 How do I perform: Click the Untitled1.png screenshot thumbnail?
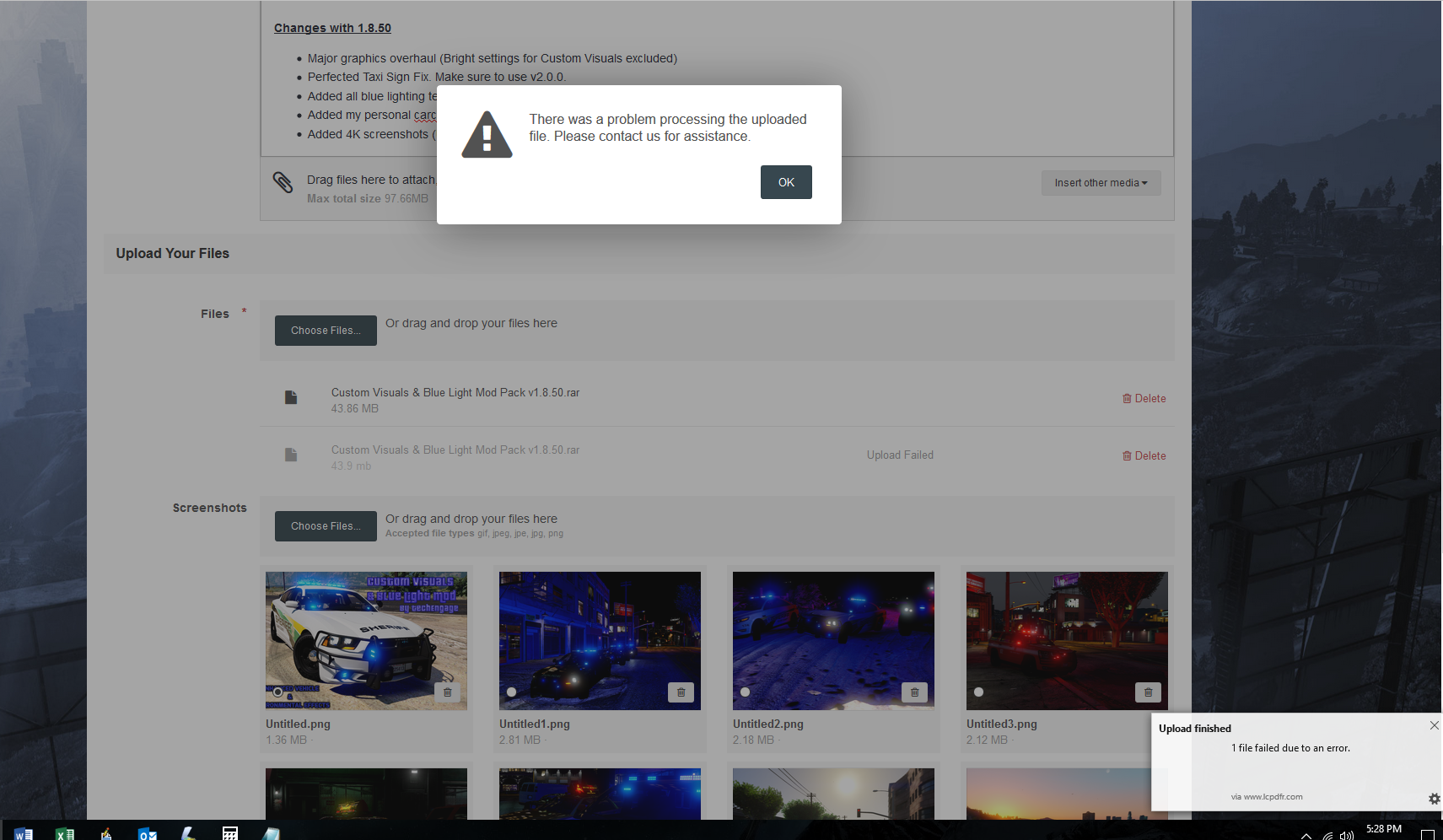click(600, 641)
